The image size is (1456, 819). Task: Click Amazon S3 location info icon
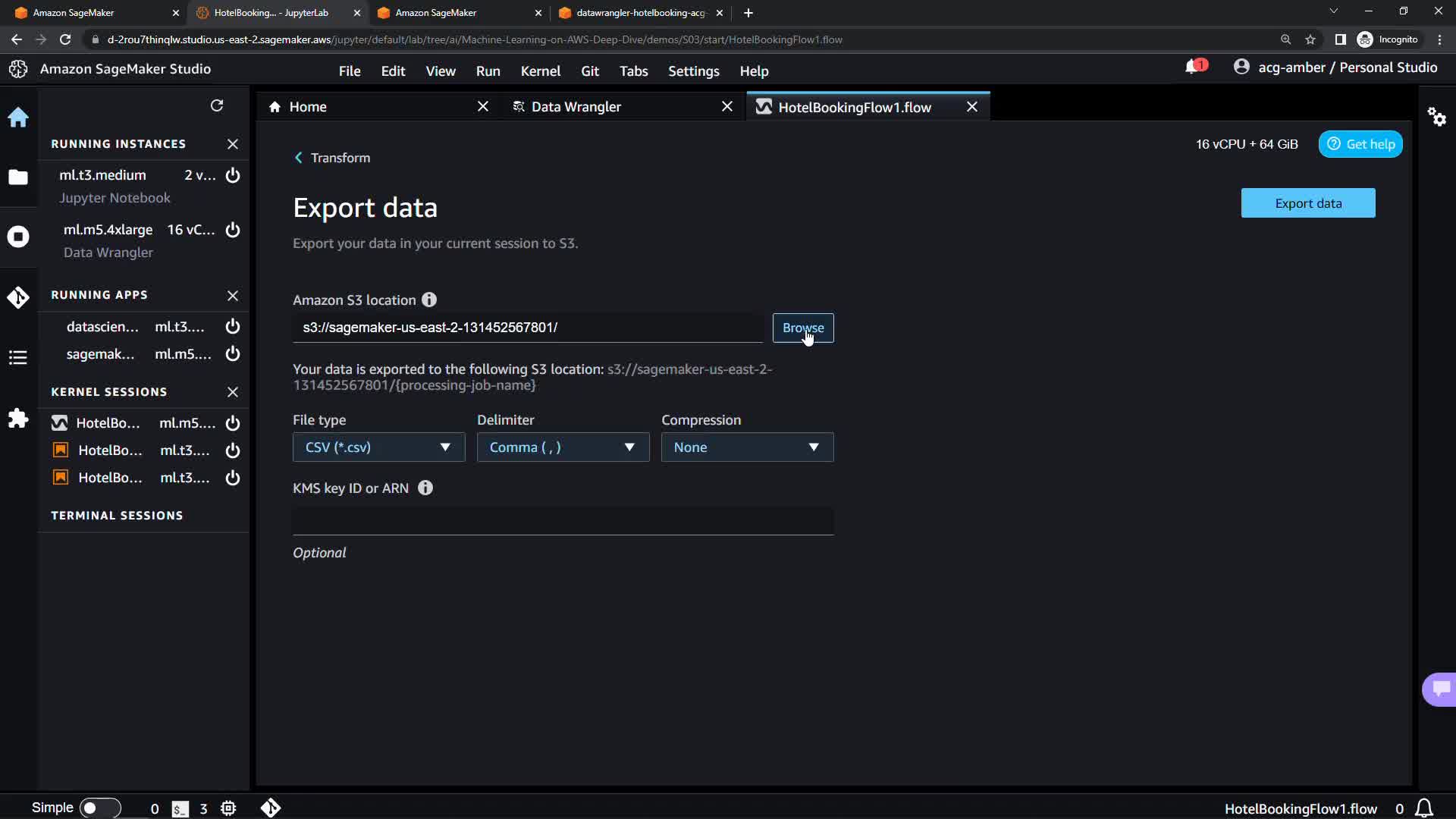429,300
